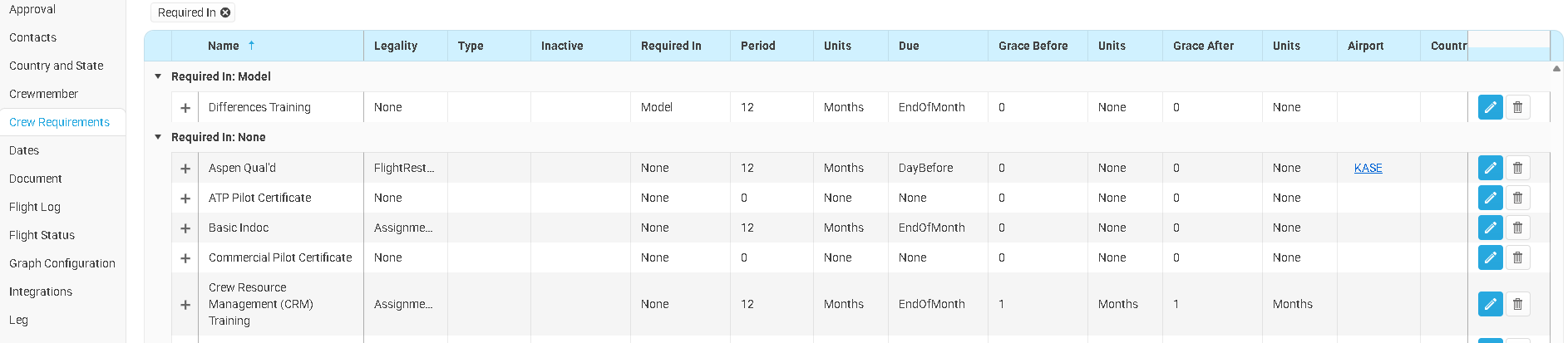Edit the Basic Indoc requirement

1490,228
